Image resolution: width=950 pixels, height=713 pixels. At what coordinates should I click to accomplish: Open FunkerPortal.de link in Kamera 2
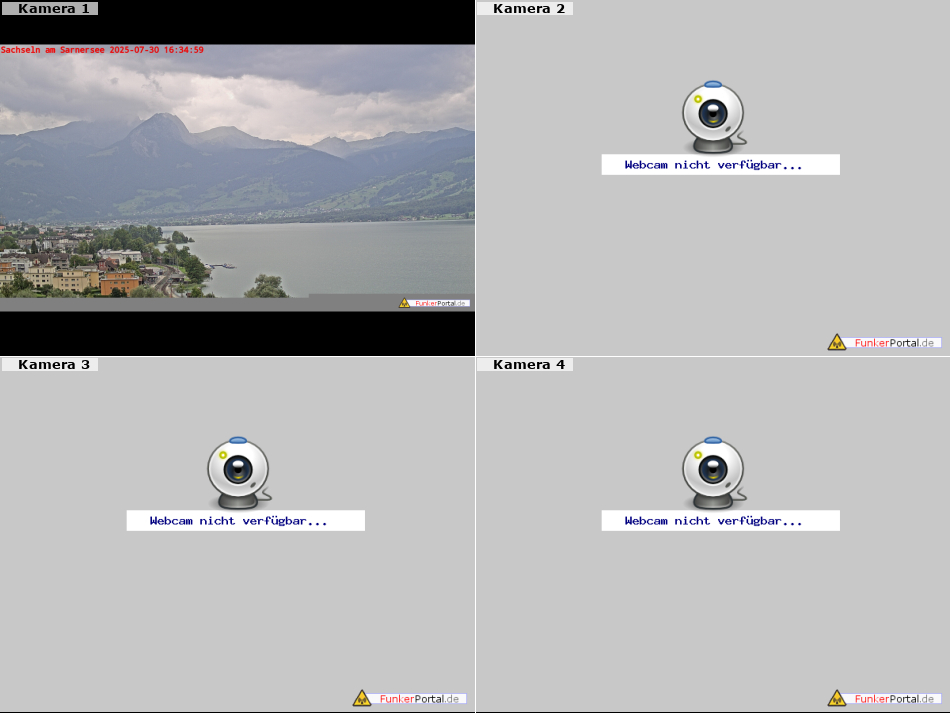885,342
